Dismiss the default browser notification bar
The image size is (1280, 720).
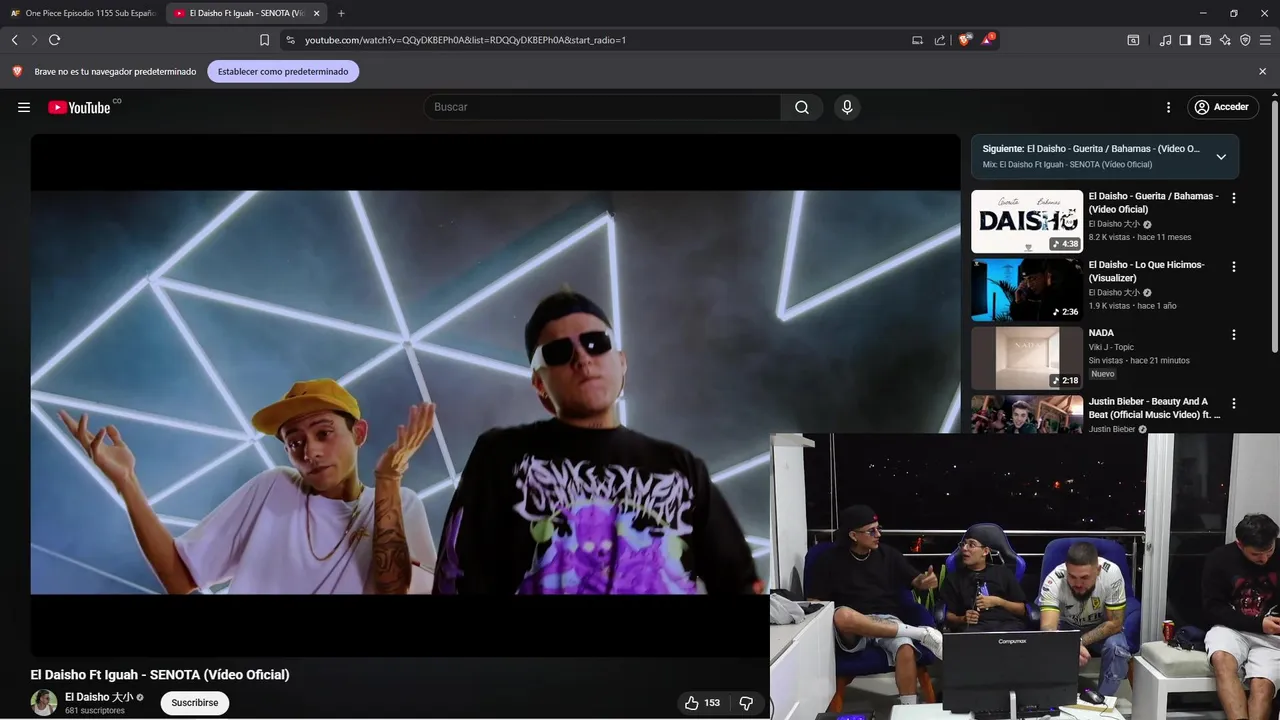tap(1262, 72)
